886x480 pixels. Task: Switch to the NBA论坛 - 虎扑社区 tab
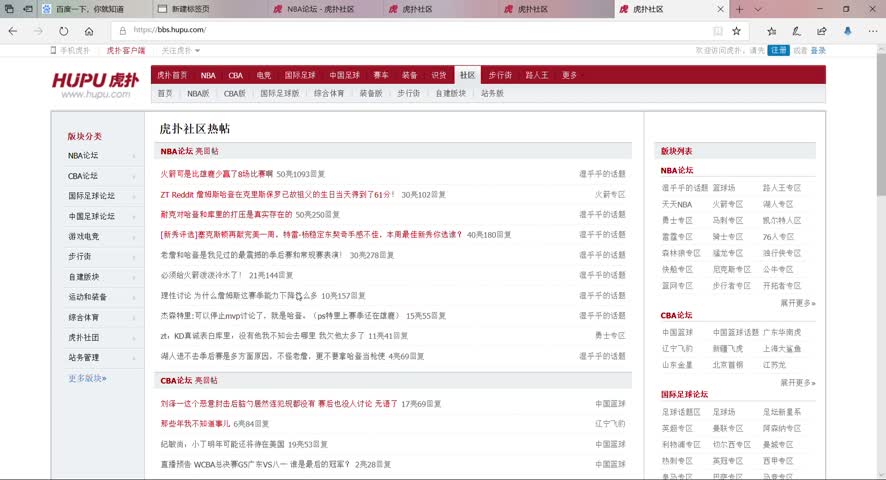325,9
